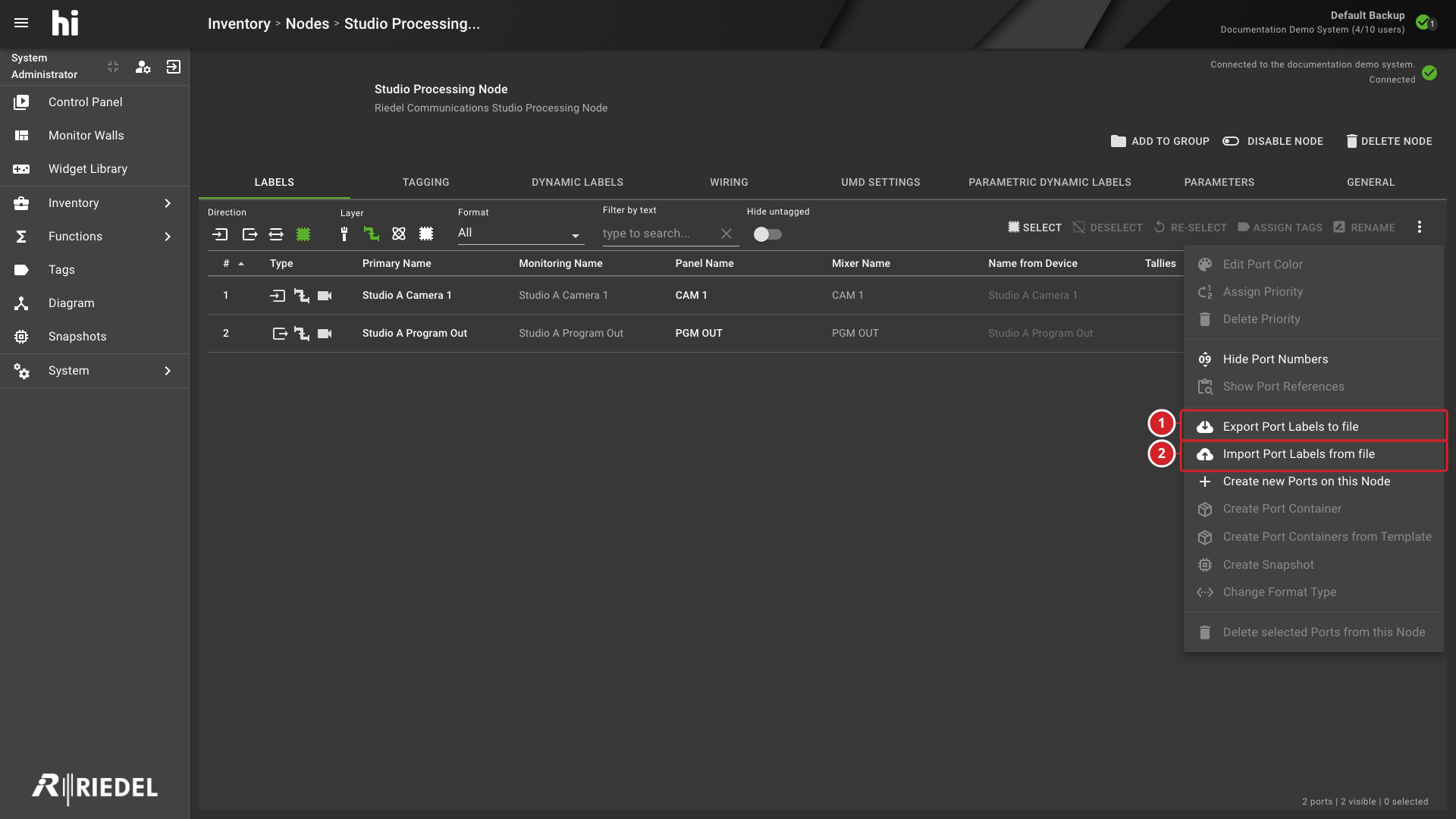
Task: Choose Import Port Labels from file
Action: tap(1313, 454)
